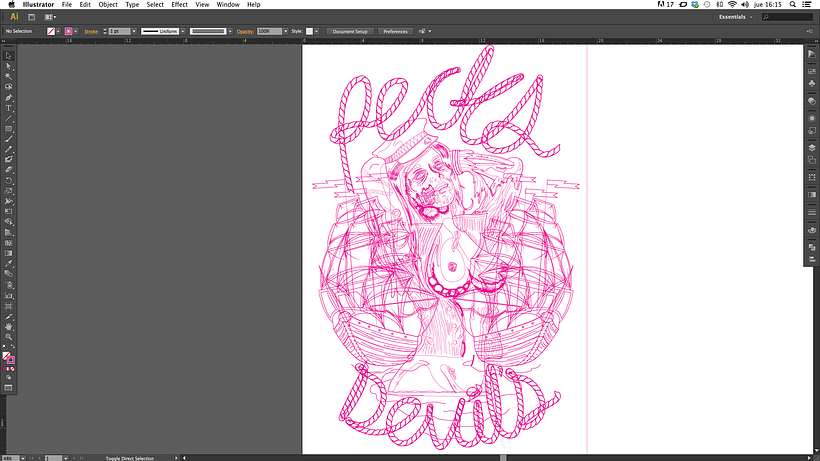Open the Stroke panel icon in right dock
The width and height of the screenshot is (820, 461).
(812, 212)
